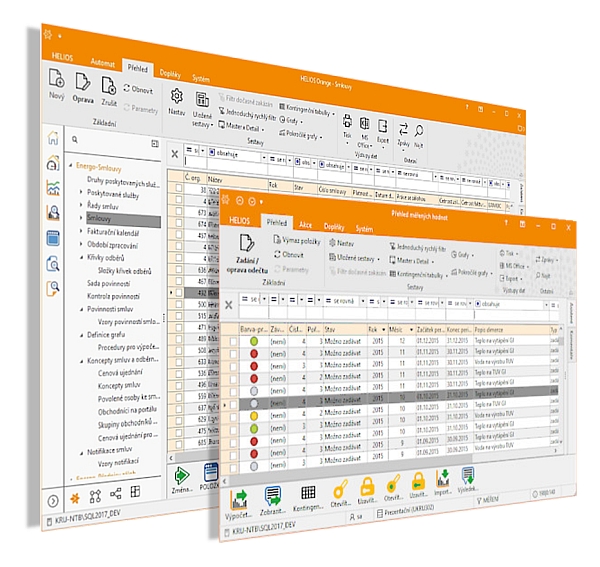The image size is (600, 567).
Task: Open obsahuje filter dropdown in front window
Action: pyautogui.click(x=546, y=305)
